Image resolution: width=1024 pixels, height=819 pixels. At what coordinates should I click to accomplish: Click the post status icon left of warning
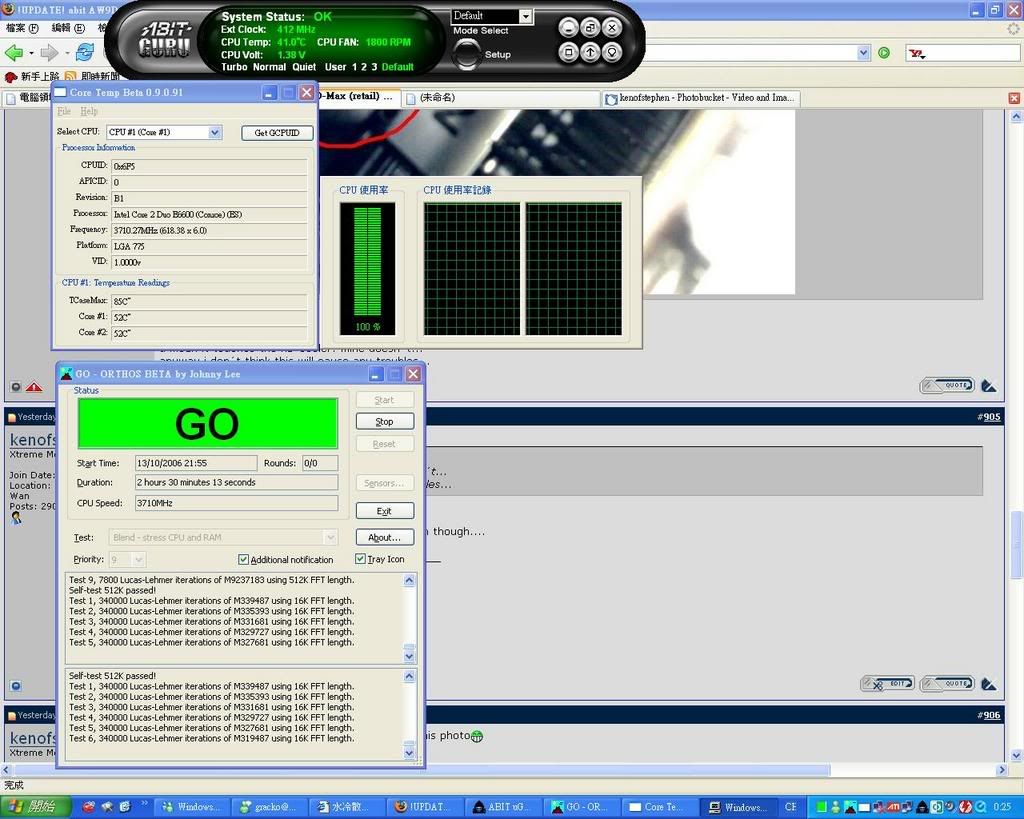click(16, 387)
